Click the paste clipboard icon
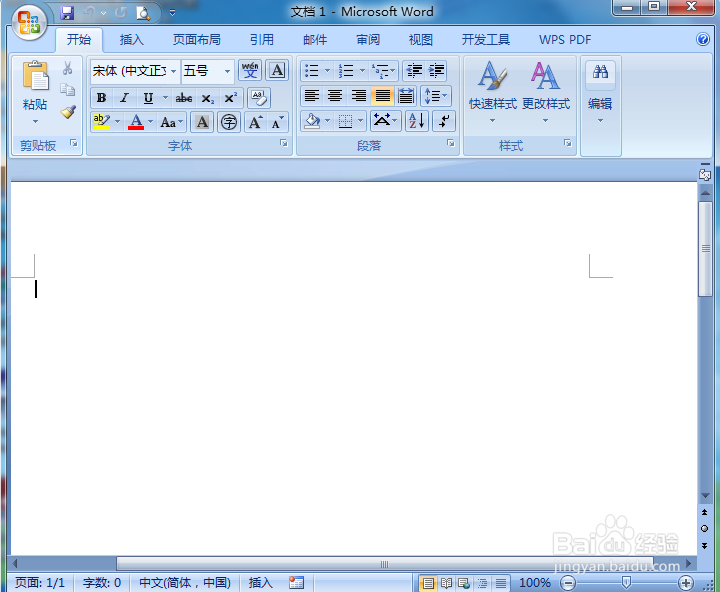The width and height of the screenshot is (720, 592). coord(35,75)
